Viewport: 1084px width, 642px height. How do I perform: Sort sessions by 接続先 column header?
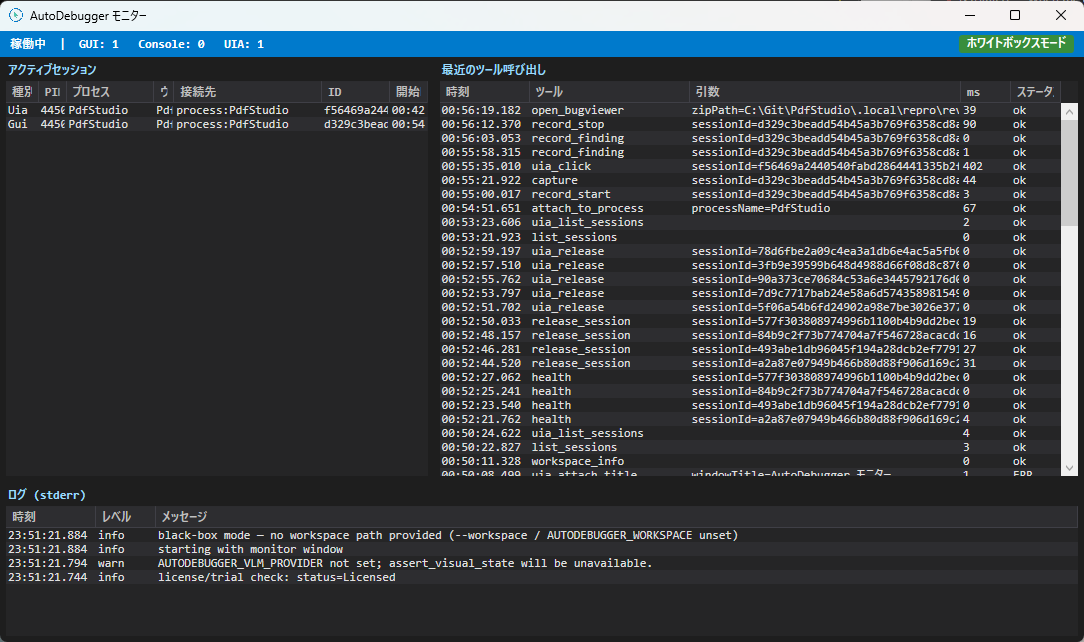[x=247, y=92]
